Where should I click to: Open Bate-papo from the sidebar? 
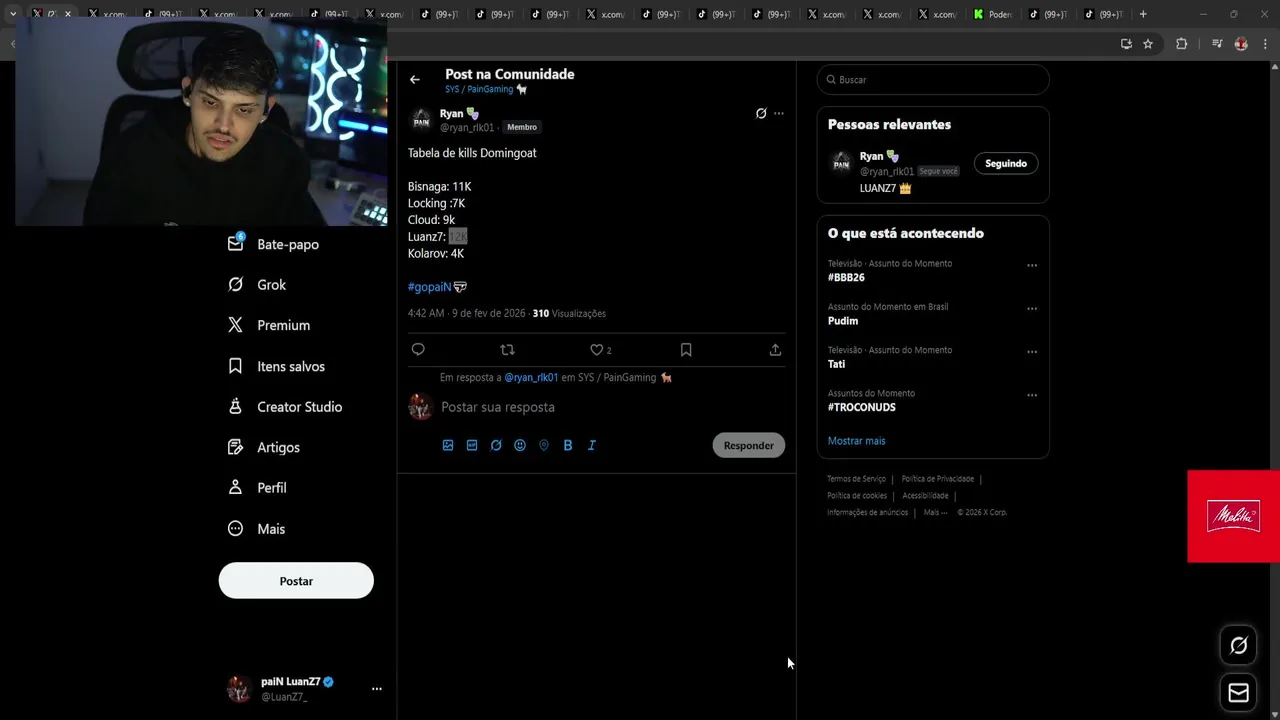click(x=273, y=244)
